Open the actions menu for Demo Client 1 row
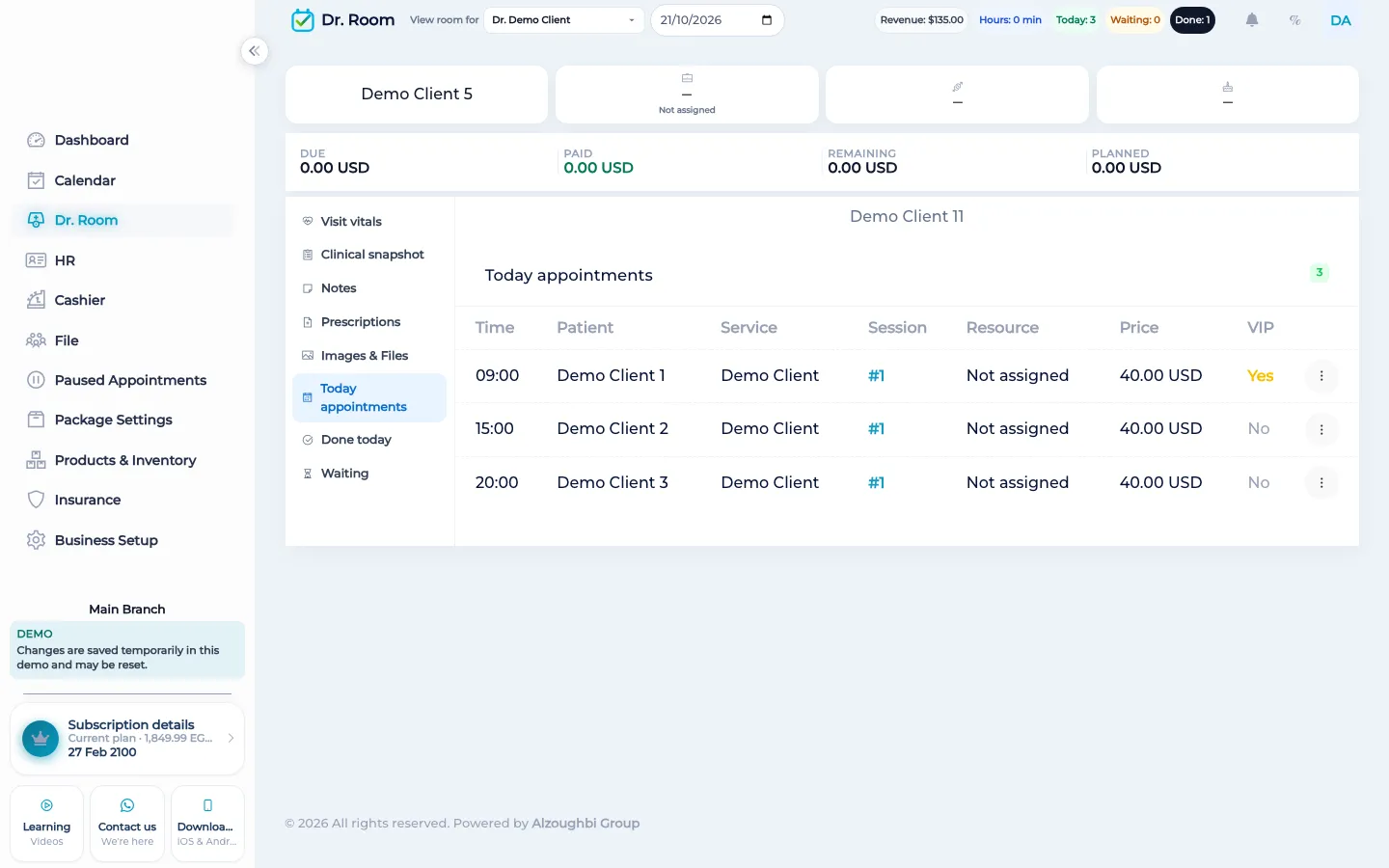This screenshot has height=868, width=1389. (1321, 376)
